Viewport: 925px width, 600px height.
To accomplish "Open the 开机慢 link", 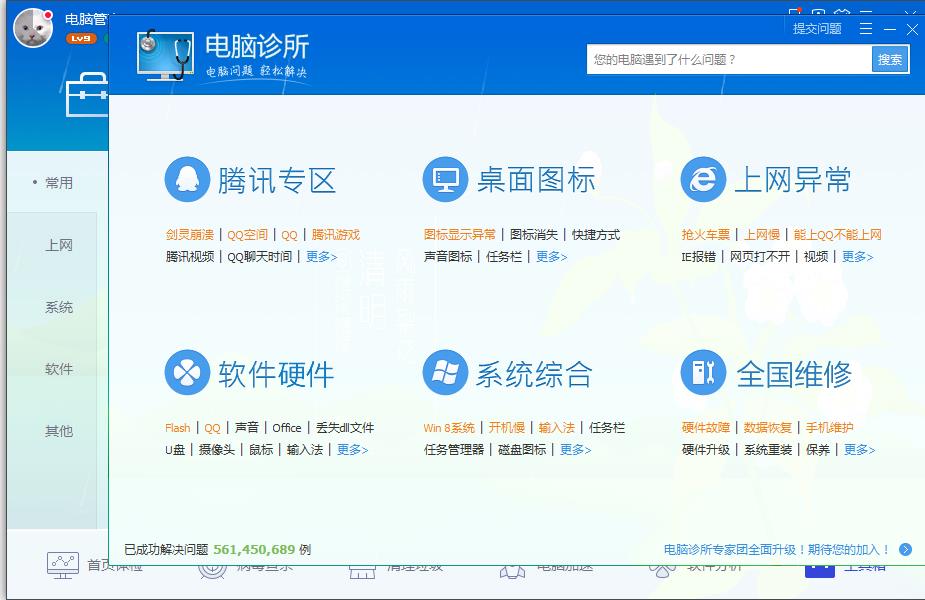I will pyautogui.click(x=507, y=428).
